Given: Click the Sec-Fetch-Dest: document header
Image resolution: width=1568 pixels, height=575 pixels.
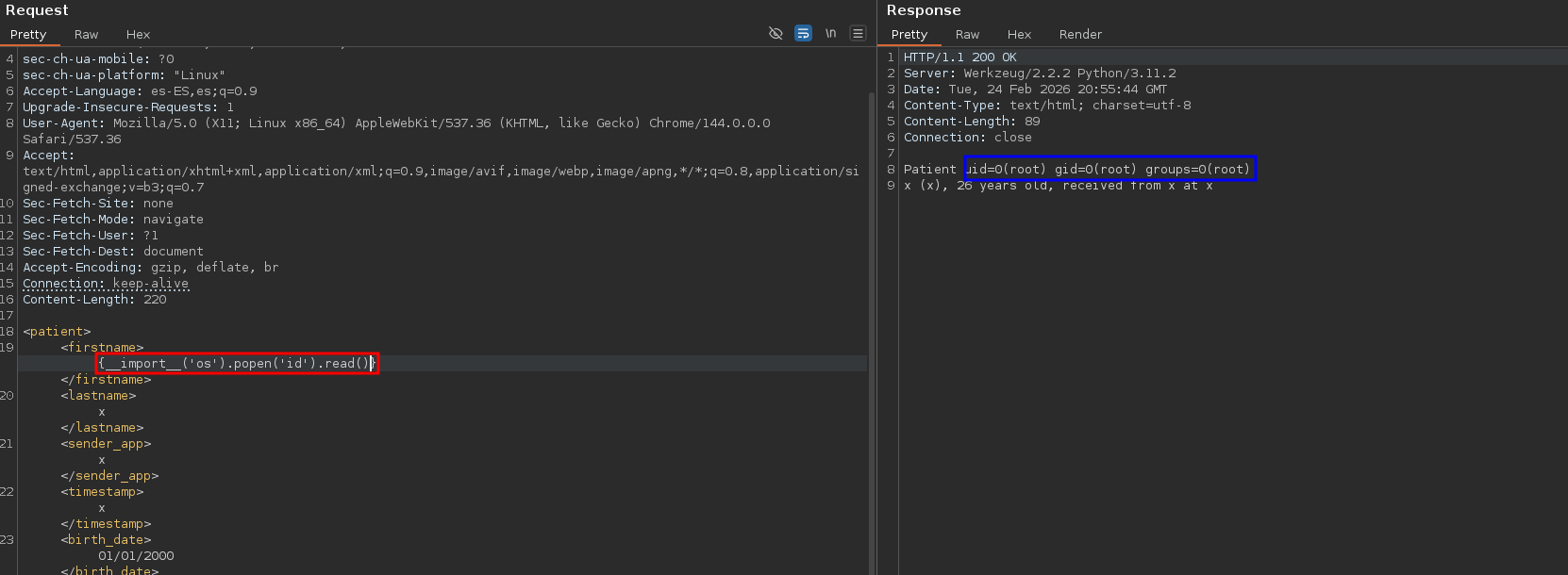Looking at the screenshot, I should pos(113,252).
